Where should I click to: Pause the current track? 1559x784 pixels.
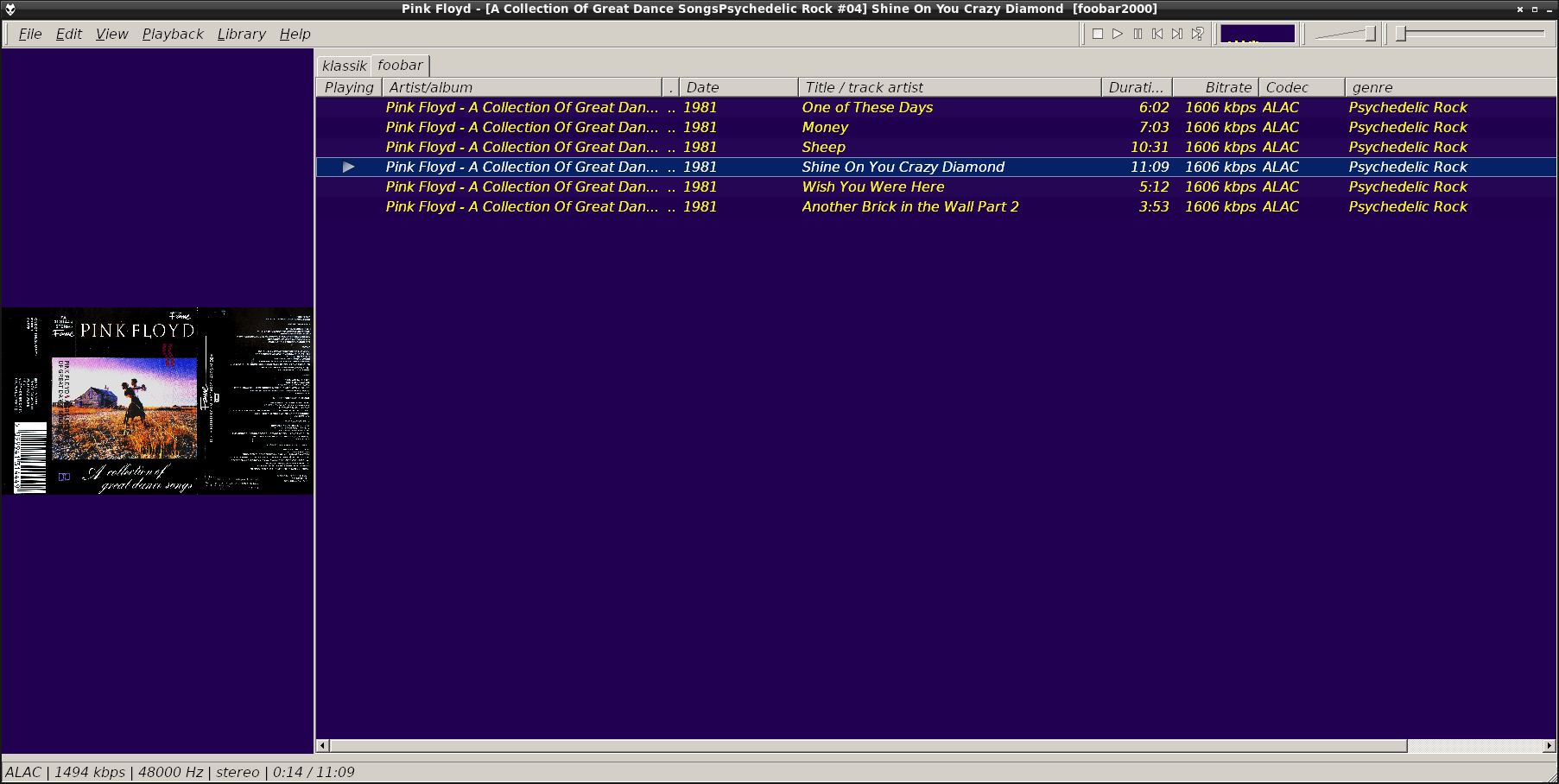pyautogui.click(x=1138, y=34)
